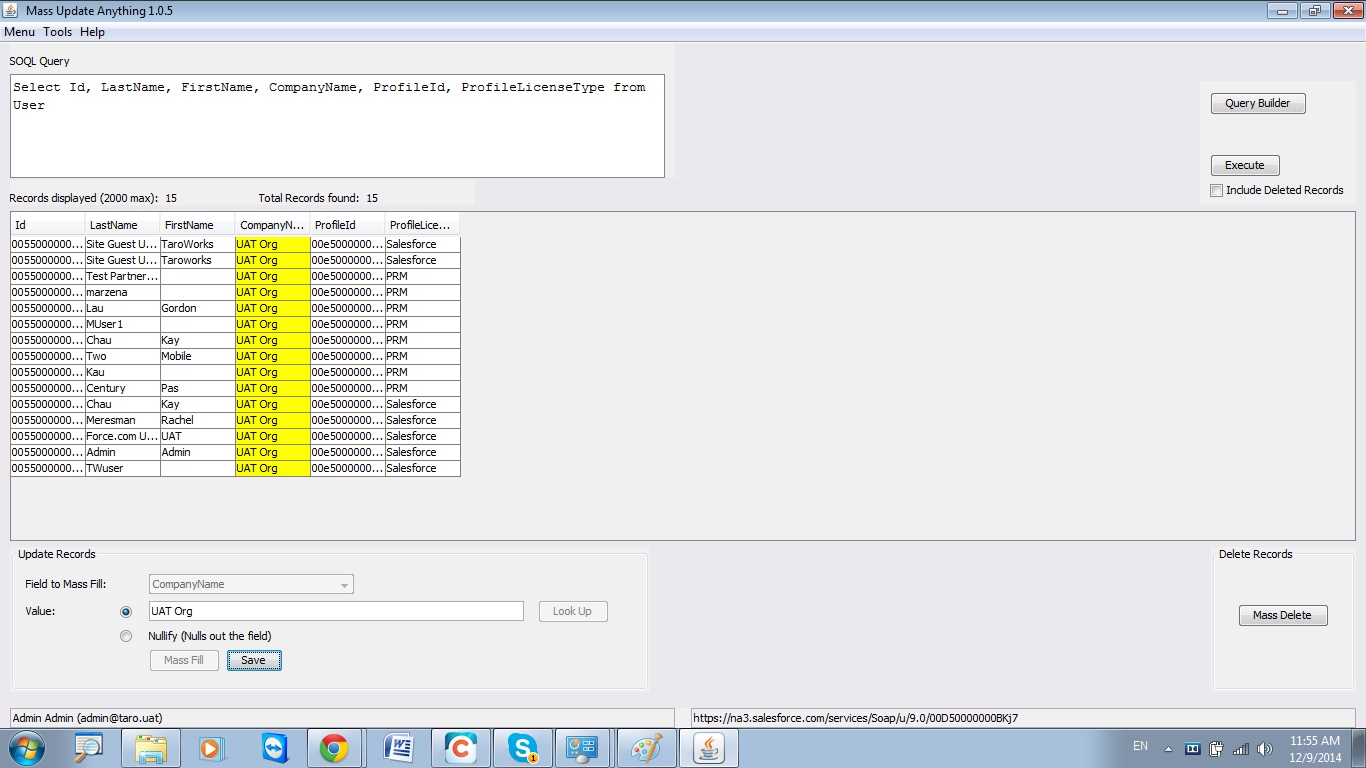Switch to Microsoft Word in taskbar
This screenshot has height=768, width=1366.
pos(399,748)
